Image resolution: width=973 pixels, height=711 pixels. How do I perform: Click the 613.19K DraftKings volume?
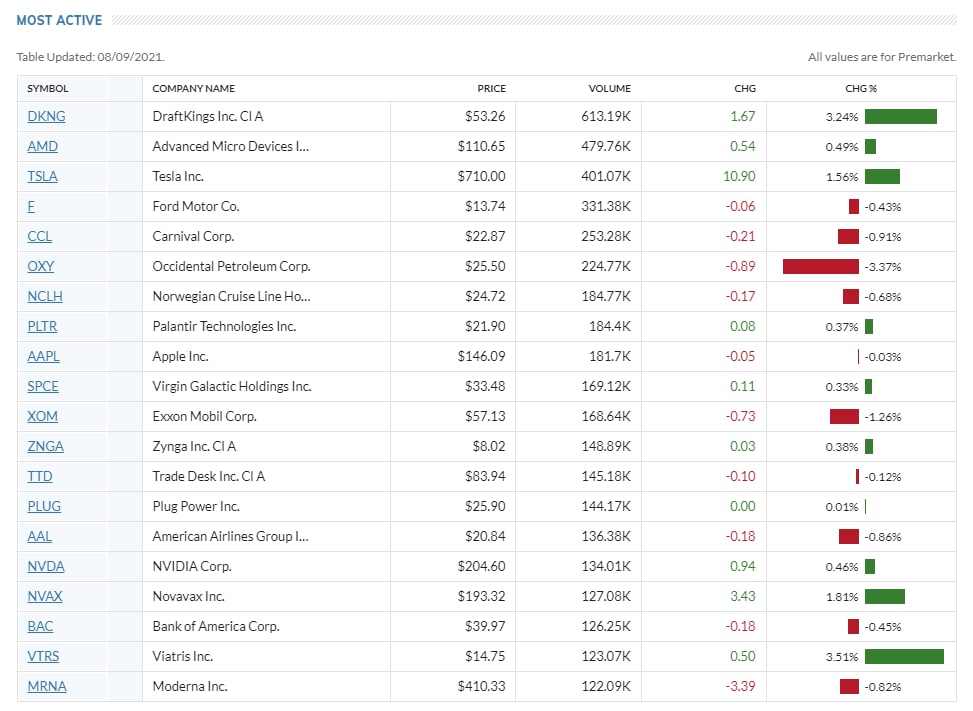(606, 117)
